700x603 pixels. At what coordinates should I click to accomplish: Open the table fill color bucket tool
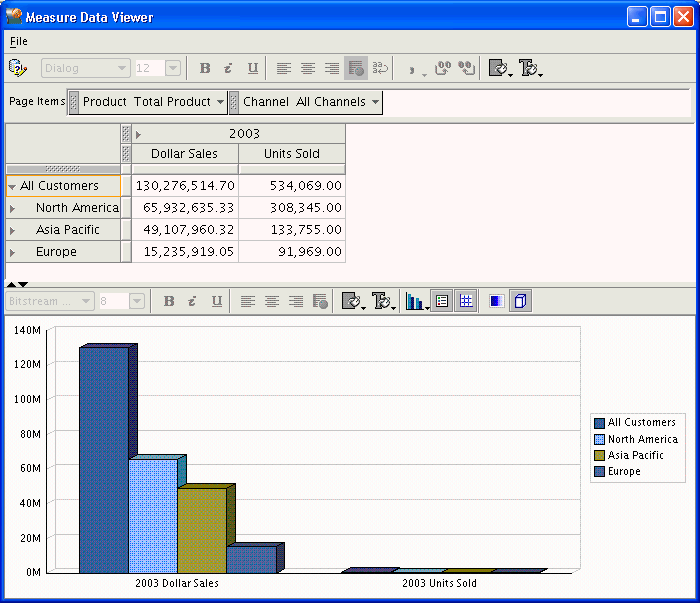pyautogui.click(x=500, y=68)
